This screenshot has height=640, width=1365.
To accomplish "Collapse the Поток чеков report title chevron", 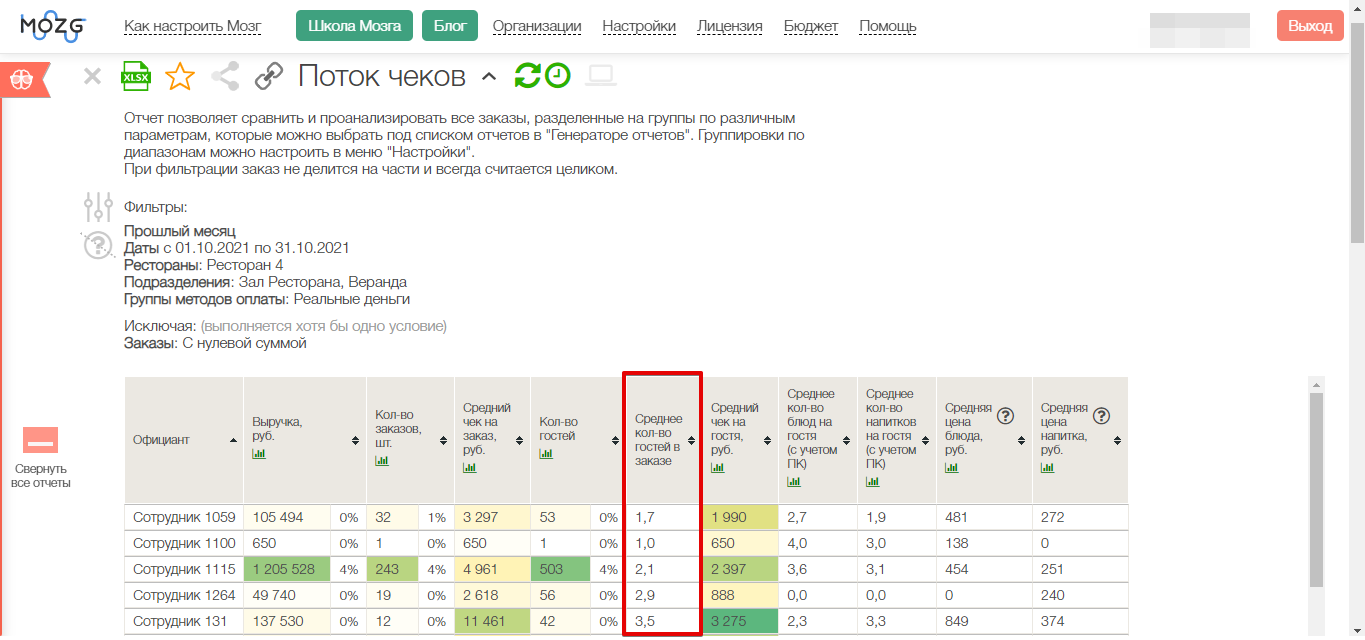I will point(488,77).
